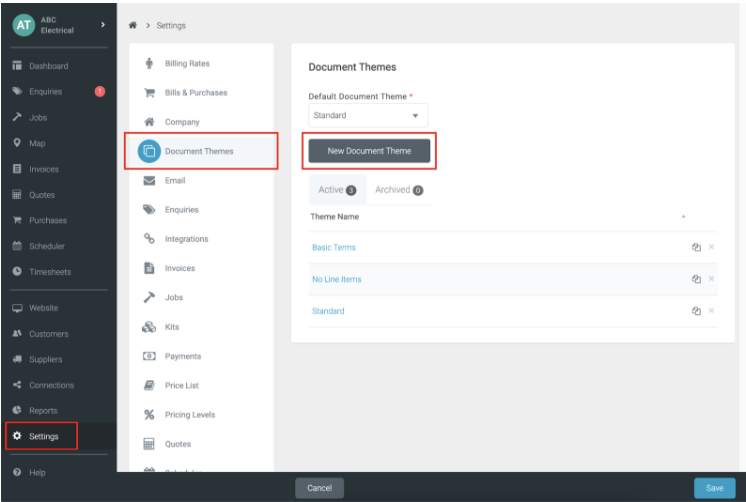Open Pricing Levels settings
The width and height of the screenshot is (746, 502).
coord(201,414)
